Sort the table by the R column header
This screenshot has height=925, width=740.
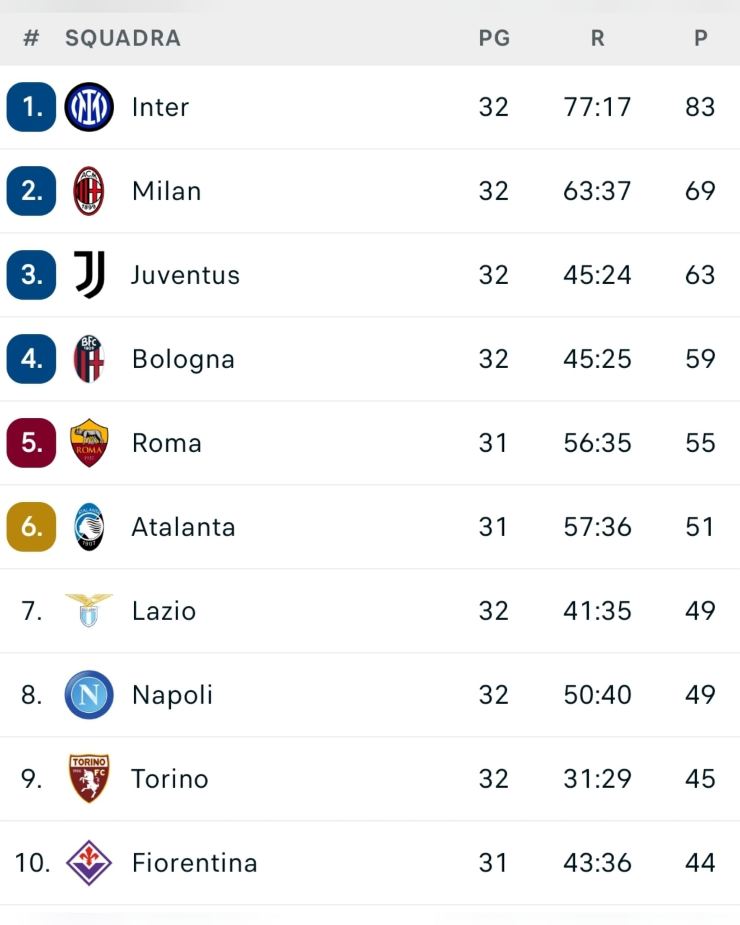click(597, 38)
